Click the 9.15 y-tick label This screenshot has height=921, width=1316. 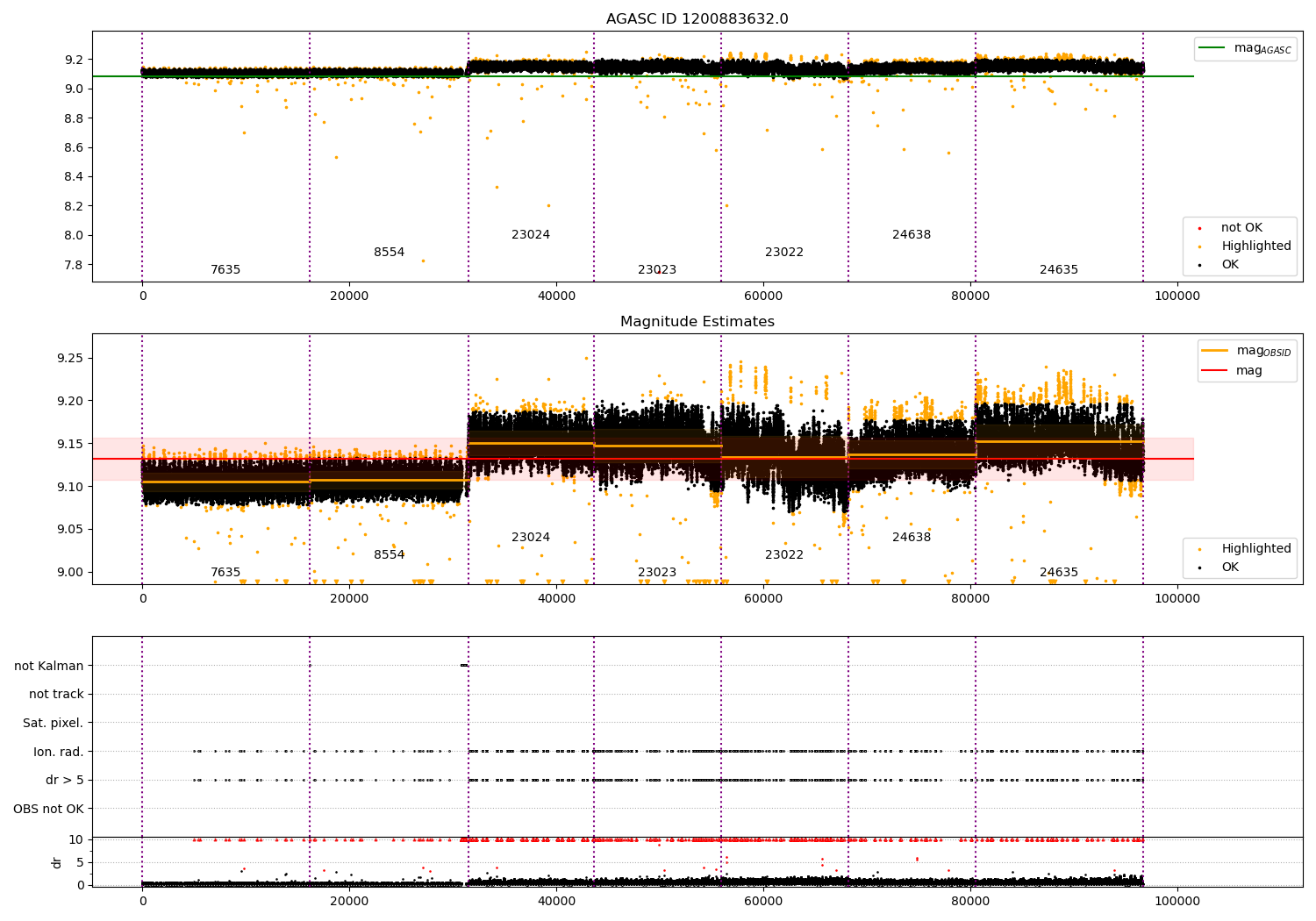(x=70, y=444)
